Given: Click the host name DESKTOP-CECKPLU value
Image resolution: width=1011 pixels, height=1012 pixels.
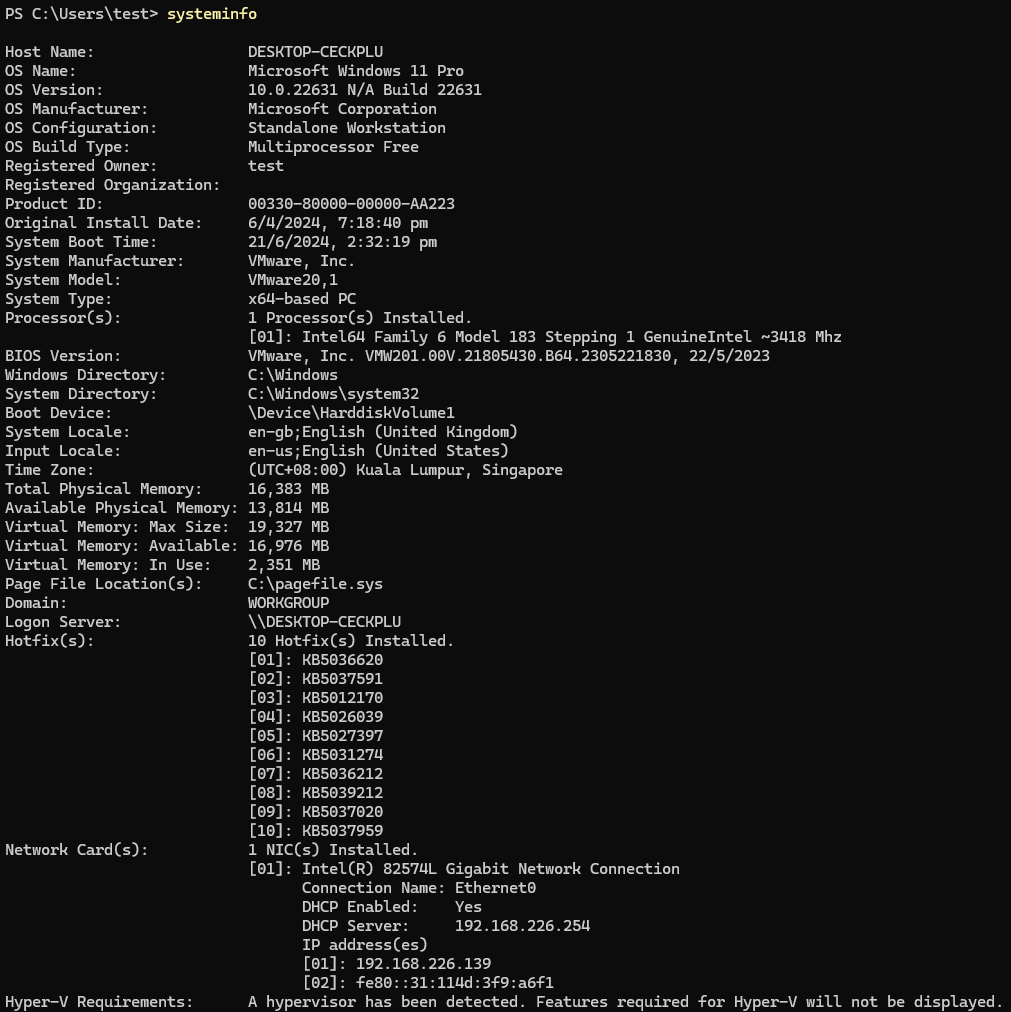Looking at the screenshot, I should click(315, 52).
